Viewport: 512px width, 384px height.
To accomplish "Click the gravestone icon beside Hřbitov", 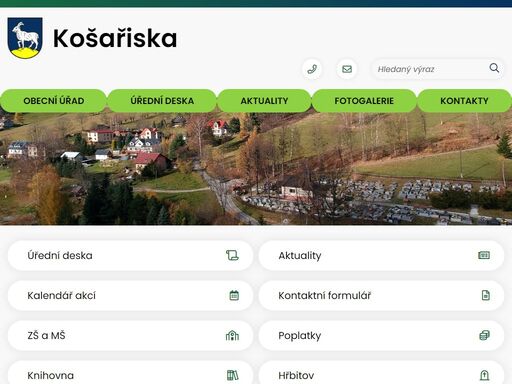I will [x=484, y=375].
